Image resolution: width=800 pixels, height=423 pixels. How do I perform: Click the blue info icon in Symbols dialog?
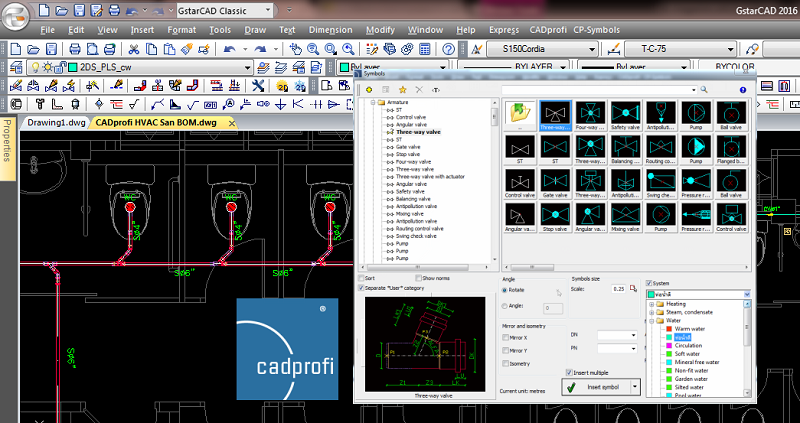743,90
